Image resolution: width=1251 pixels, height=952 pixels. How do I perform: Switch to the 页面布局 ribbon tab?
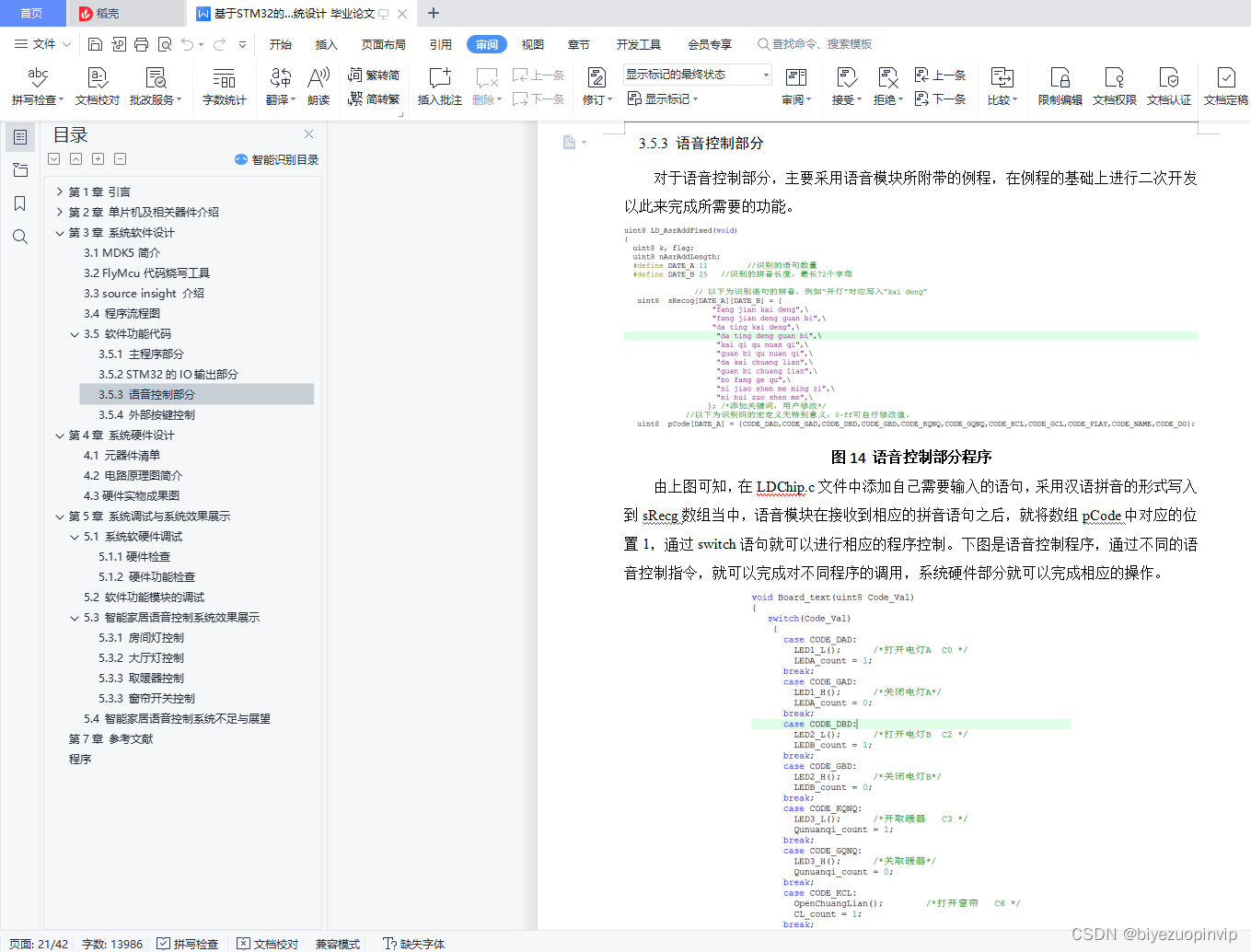(x=383, y=44)
